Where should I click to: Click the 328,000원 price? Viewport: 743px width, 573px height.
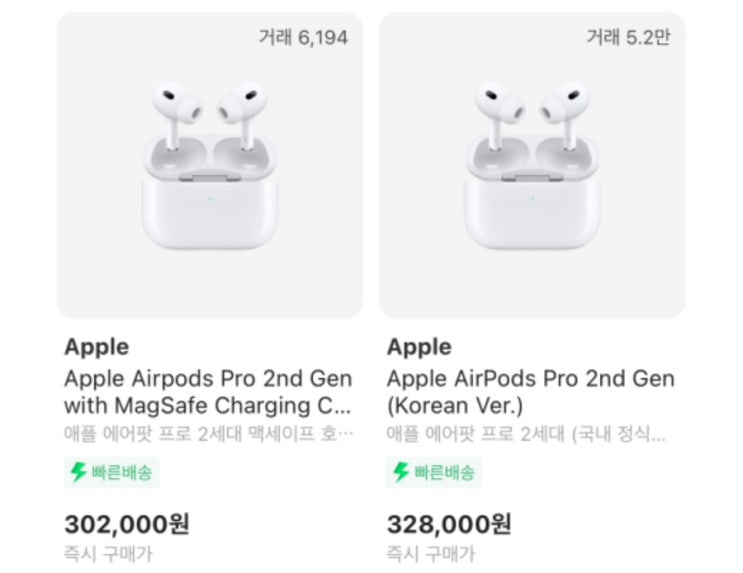[449, 524]
